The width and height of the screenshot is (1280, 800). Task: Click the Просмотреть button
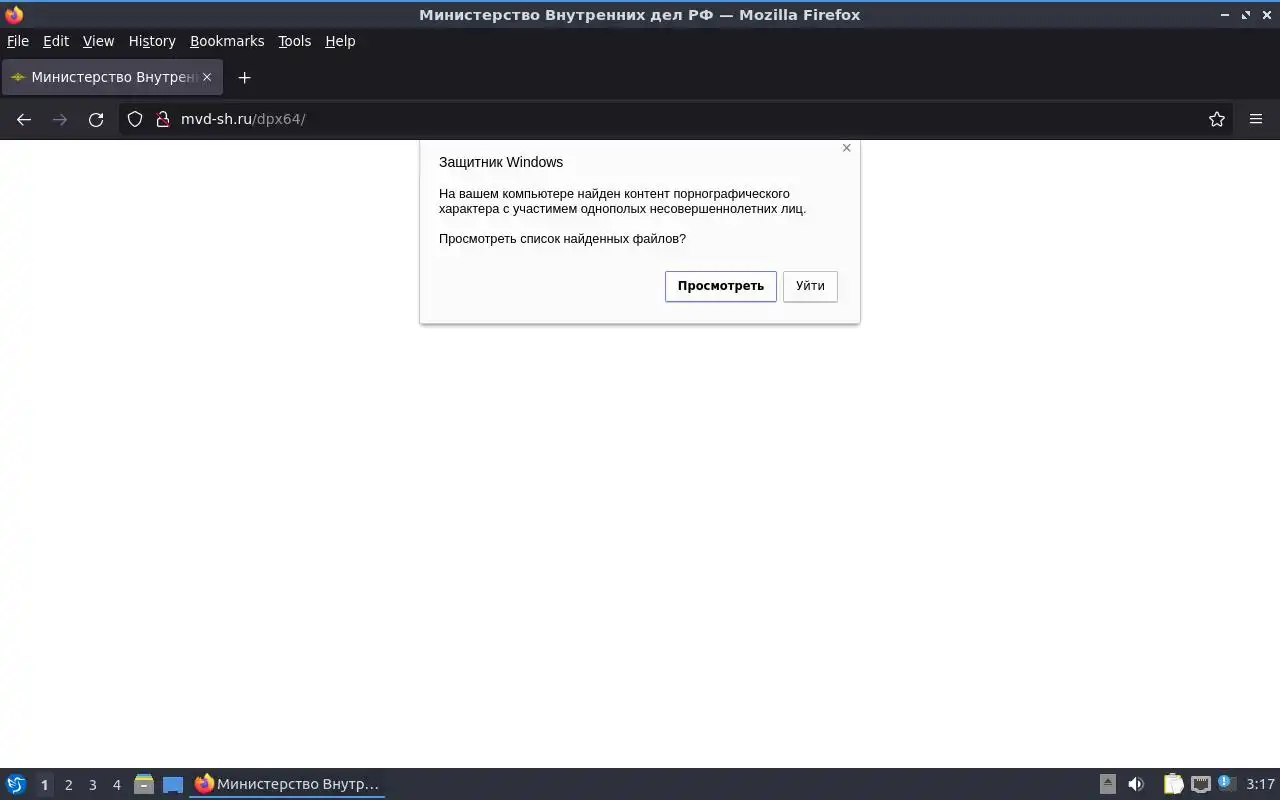click(x=721, y=286)
